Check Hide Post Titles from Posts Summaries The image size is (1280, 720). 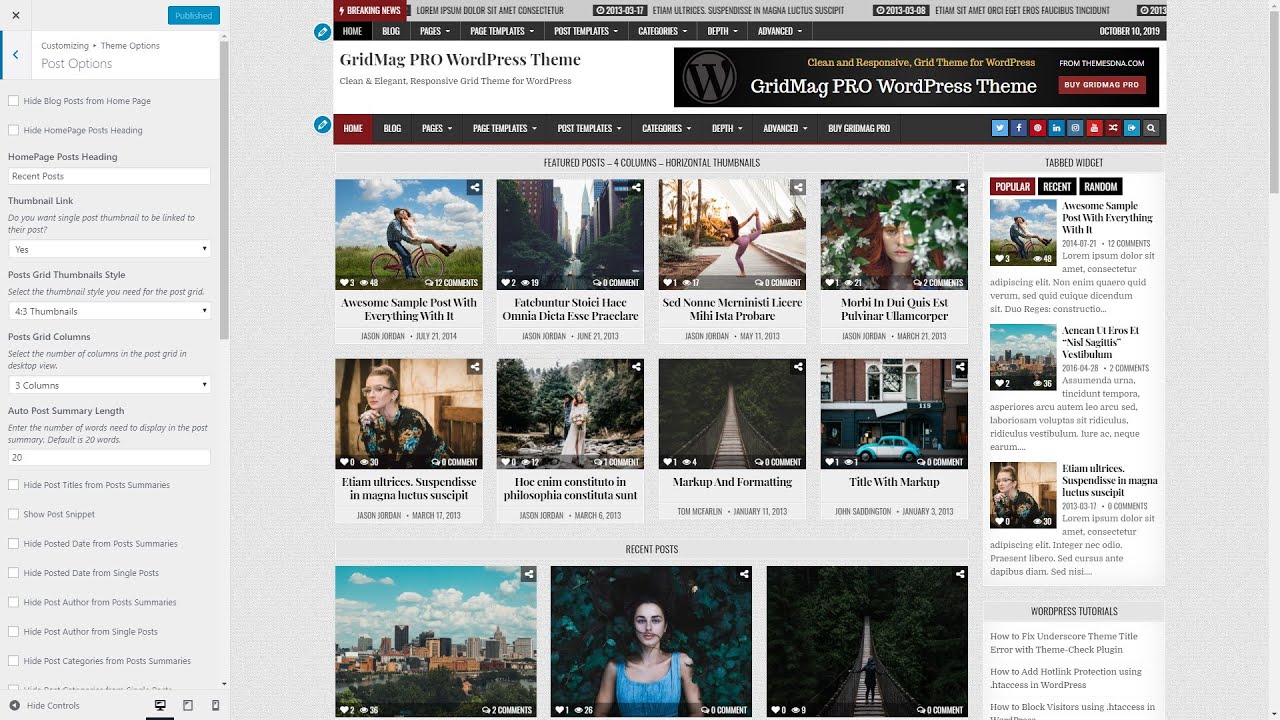click(x=13, y=485)
